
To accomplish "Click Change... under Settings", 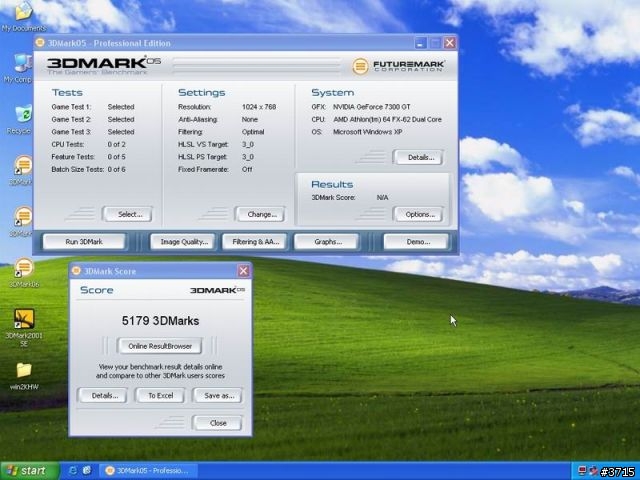I will tap(260, 214).
